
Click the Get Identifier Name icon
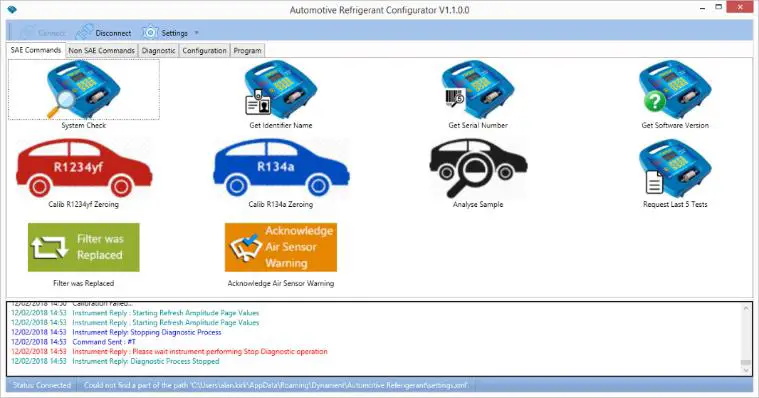281,90
